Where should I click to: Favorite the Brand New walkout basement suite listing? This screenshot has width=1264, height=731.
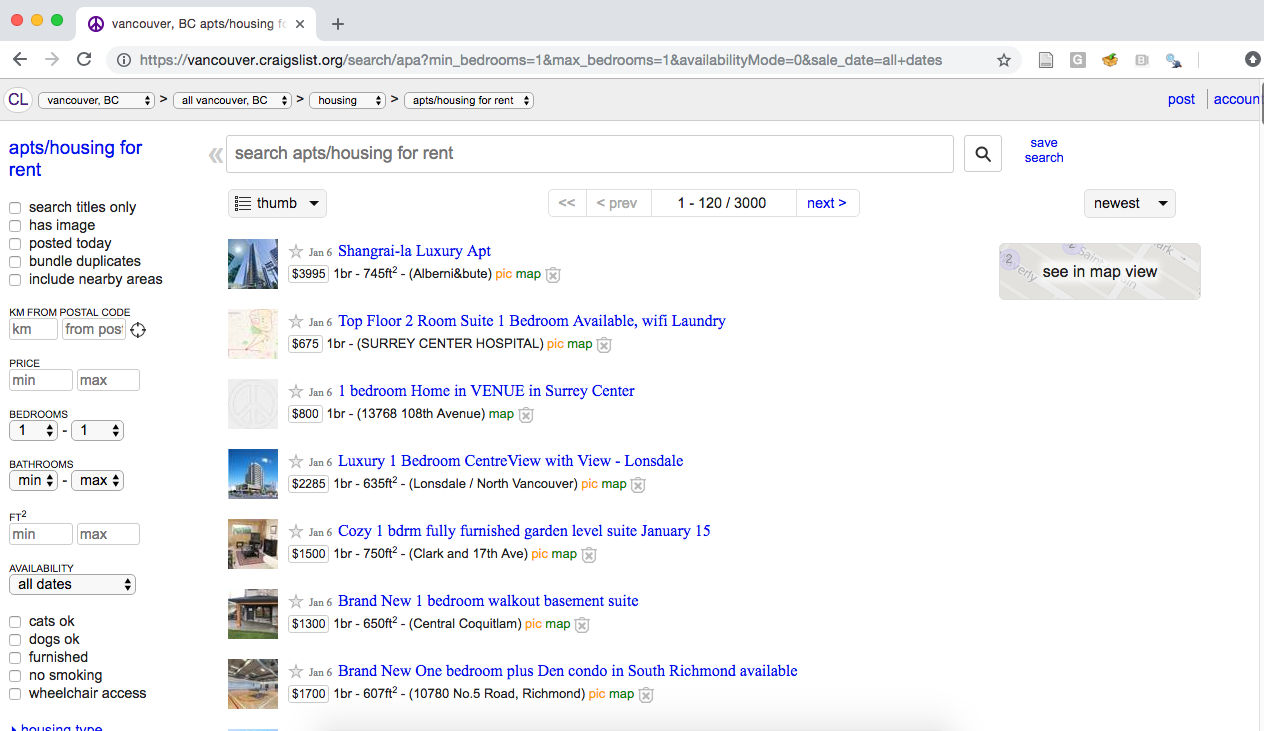tap(296, 602)
